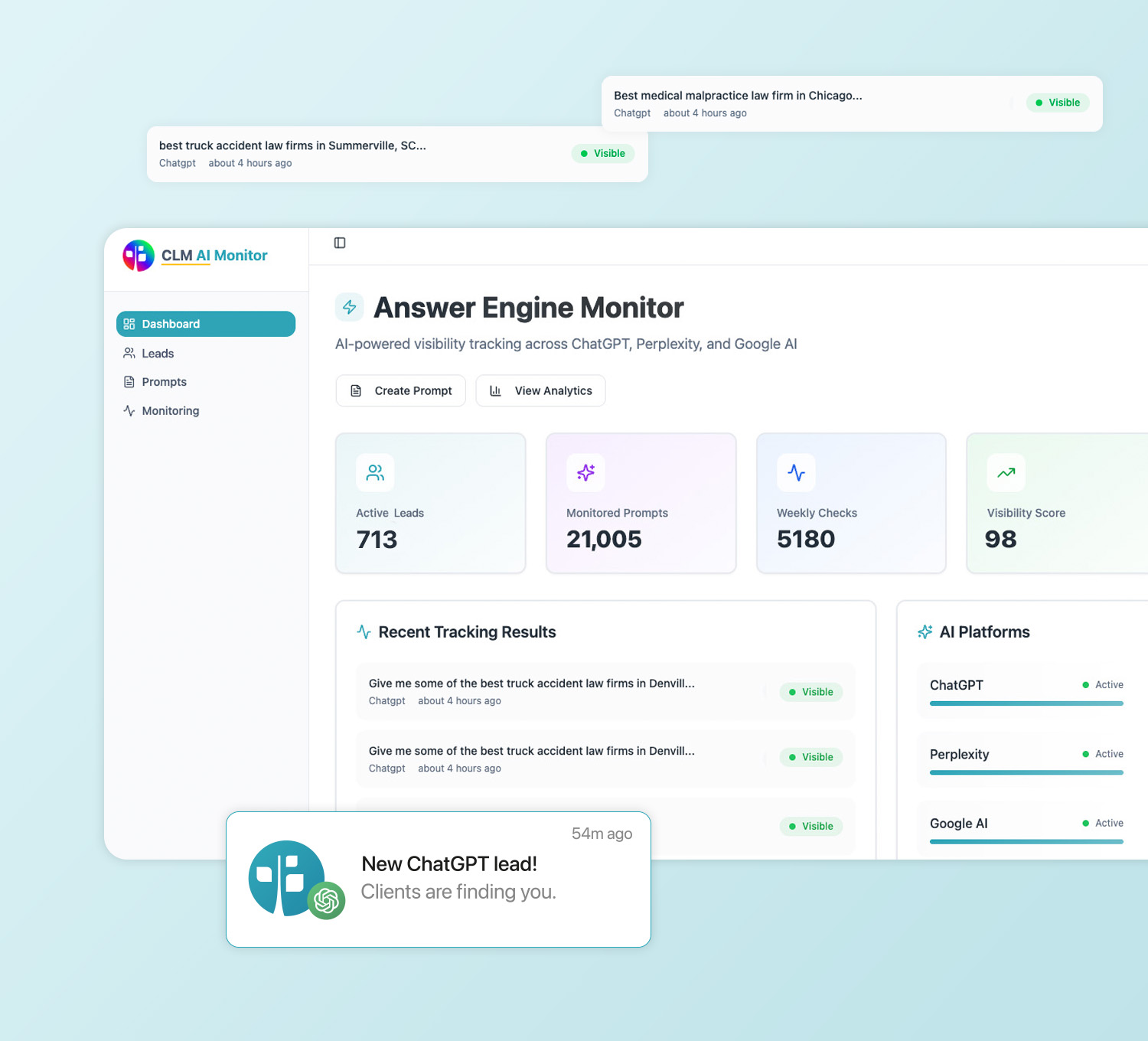Open the Leads section
Viewport: 1148px width, 1041px height.
(206, 353)
